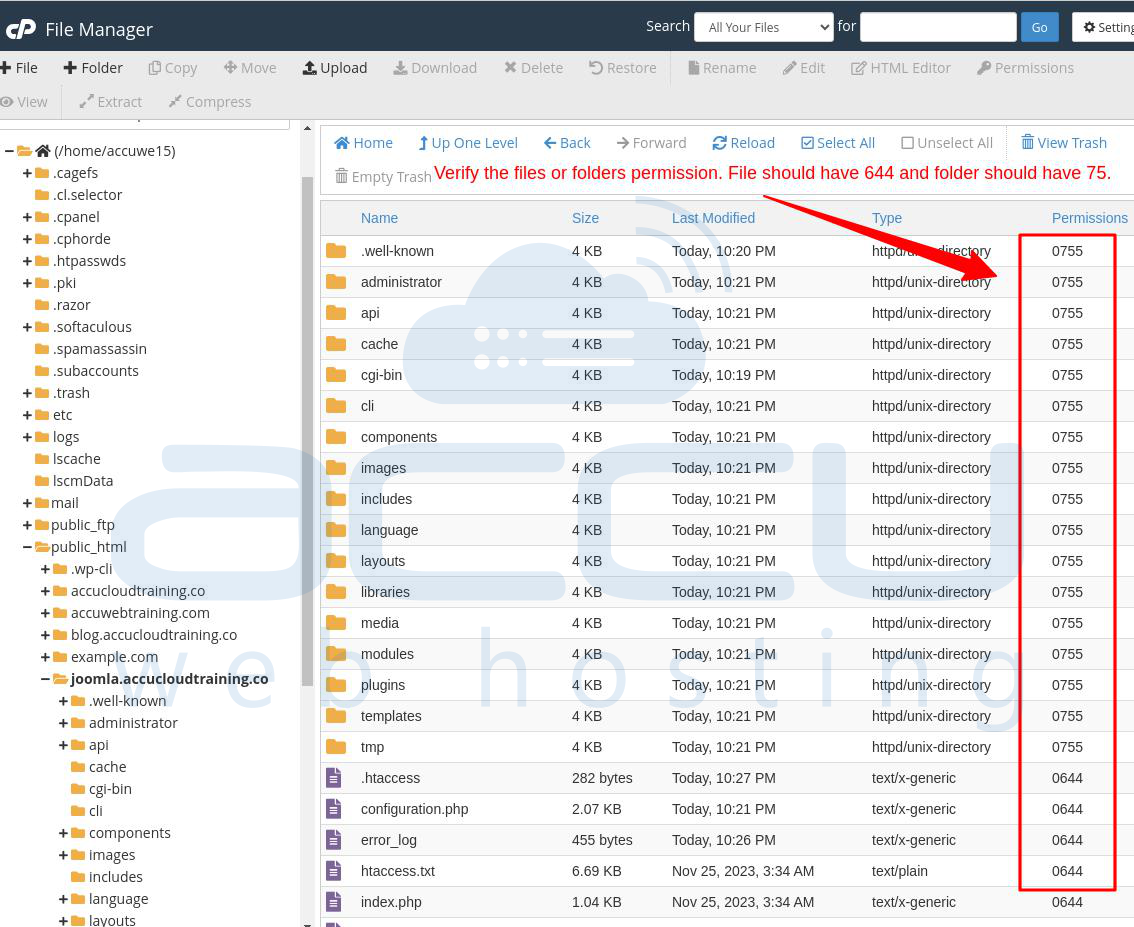
Task: Click the Rename toolbar button
Action: 722,68
